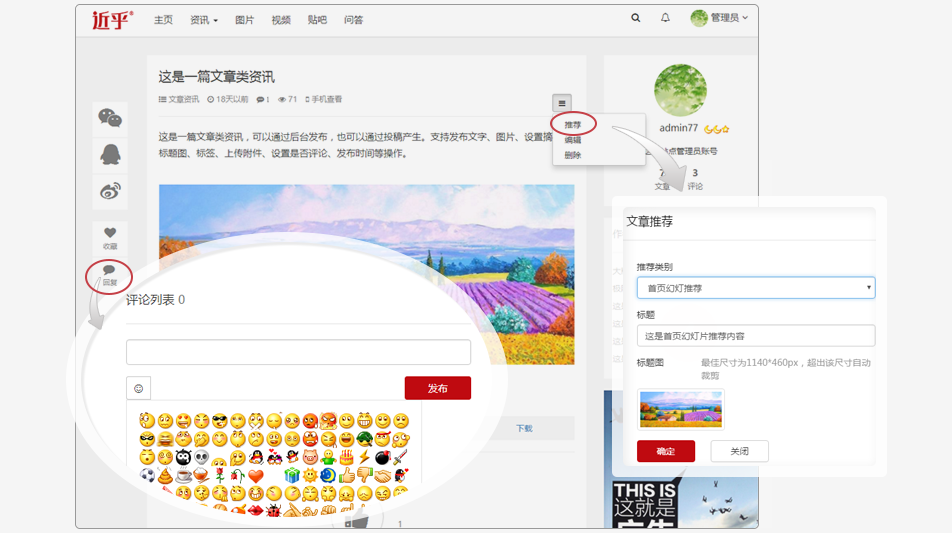
Task: Open the 视频 navigation item
Action: (x=280, y=20)
